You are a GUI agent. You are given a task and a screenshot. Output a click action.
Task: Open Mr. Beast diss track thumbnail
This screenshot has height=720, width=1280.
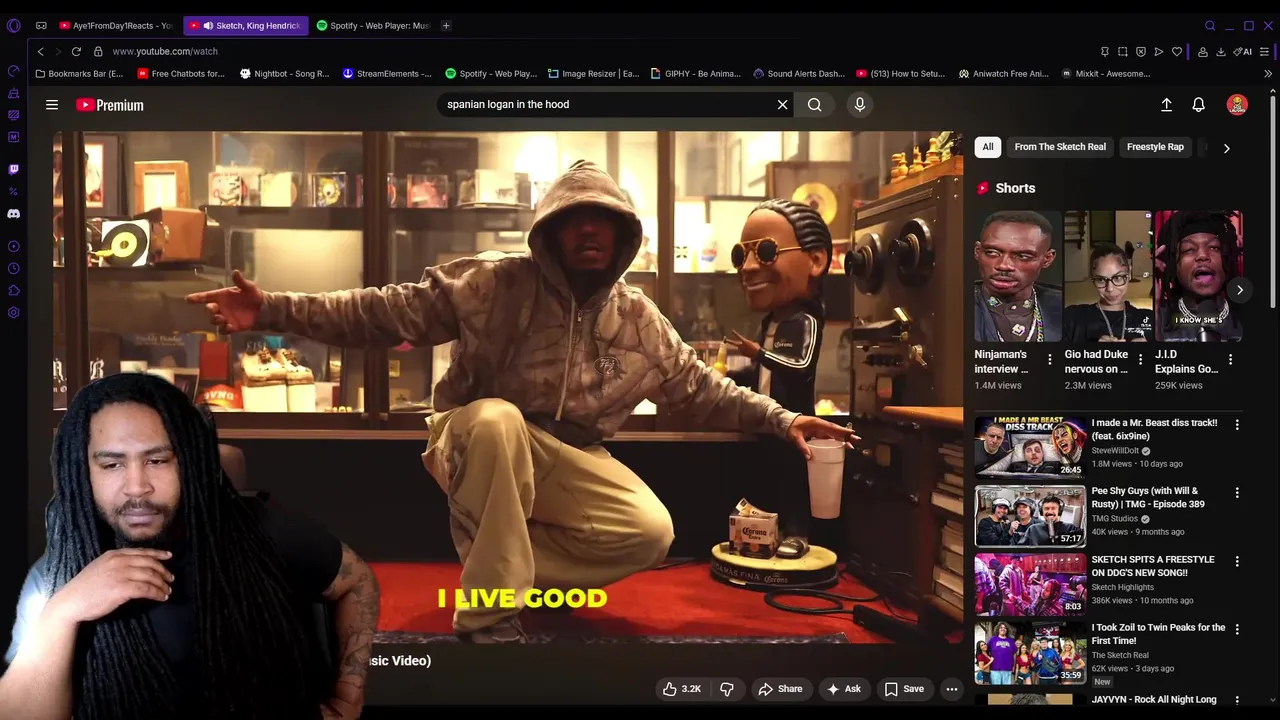tap(1030, 447)
